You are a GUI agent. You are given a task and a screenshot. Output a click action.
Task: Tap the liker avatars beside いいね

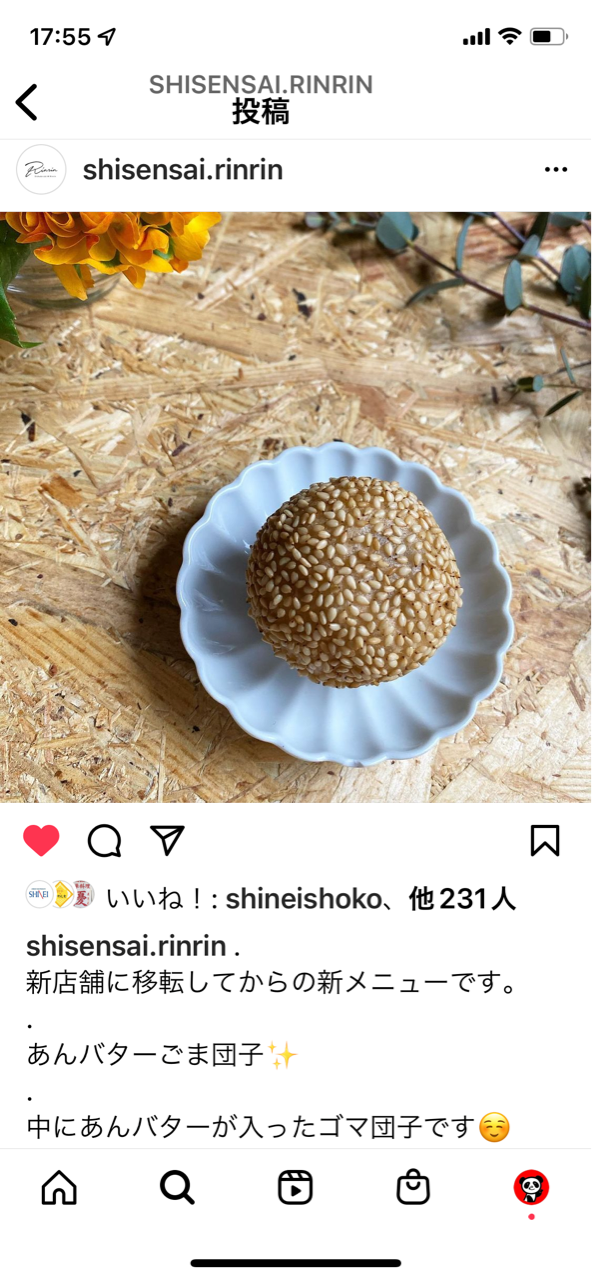[x=60, y=896]
